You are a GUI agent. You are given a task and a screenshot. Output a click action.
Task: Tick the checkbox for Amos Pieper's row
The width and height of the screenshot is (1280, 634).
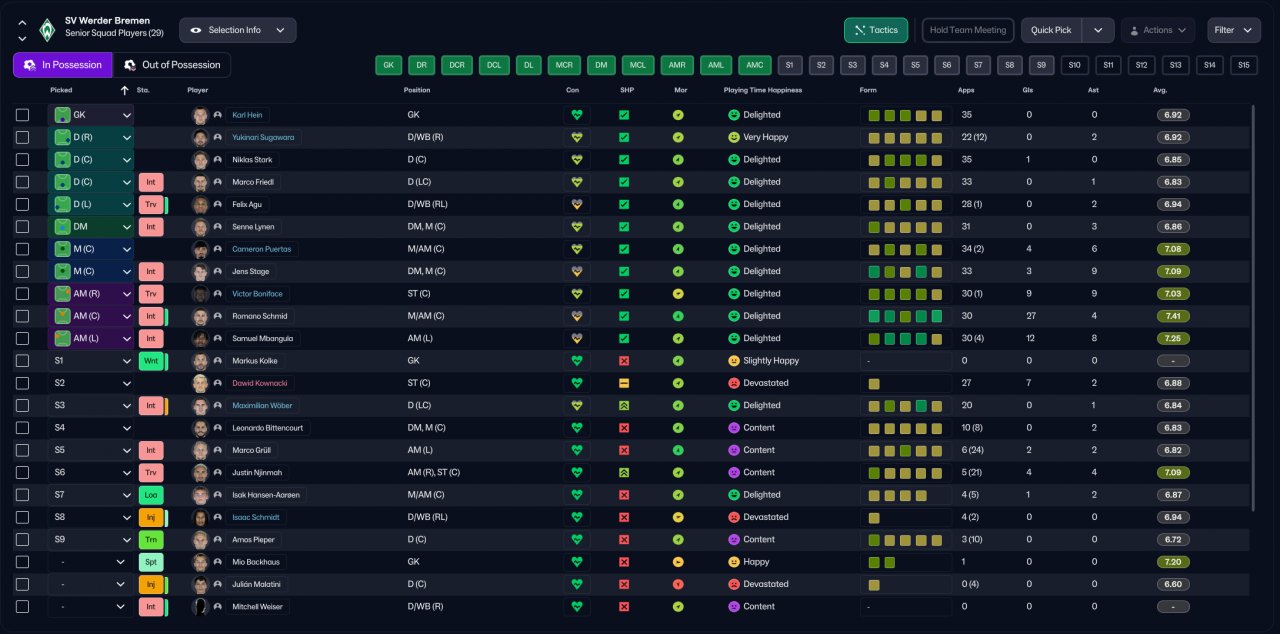[22, 539]
